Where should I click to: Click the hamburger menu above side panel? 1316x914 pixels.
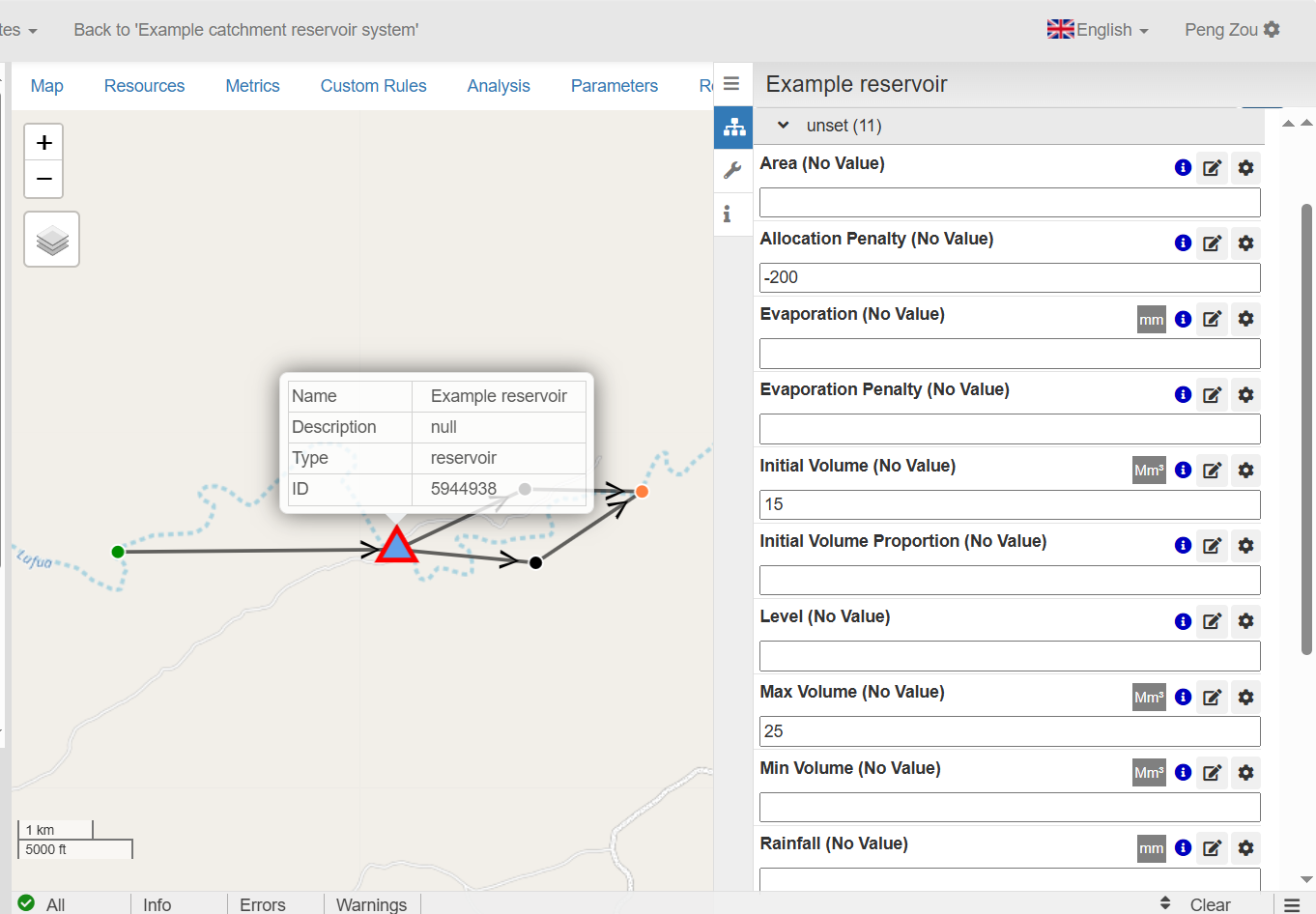[731, 84]
